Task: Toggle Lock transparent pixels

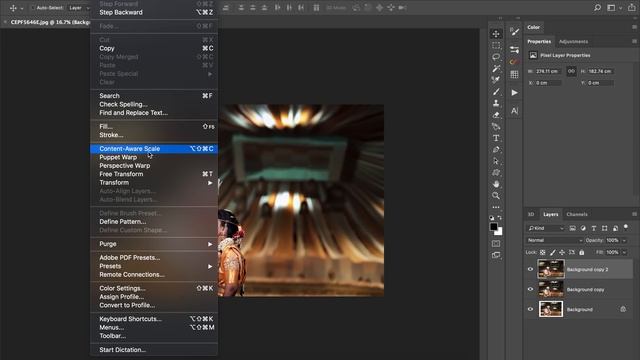Action: coord(542,253)
